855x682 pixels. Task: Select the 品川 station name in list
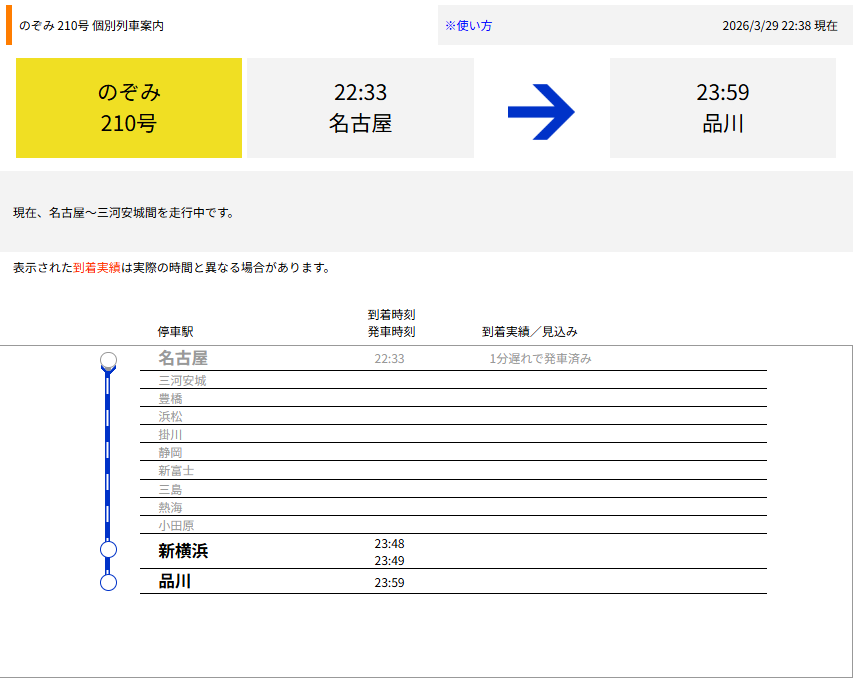[174, 582]
